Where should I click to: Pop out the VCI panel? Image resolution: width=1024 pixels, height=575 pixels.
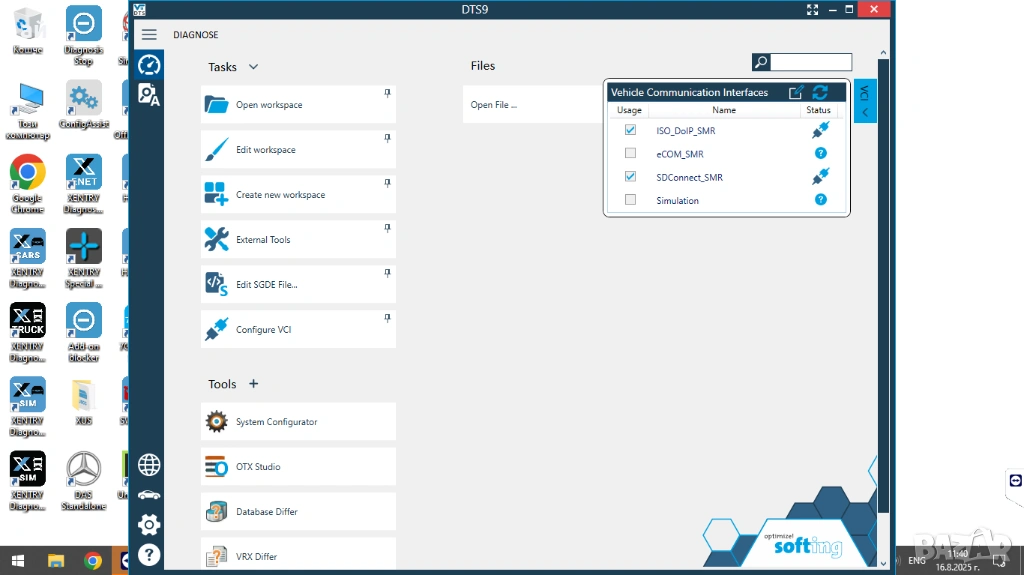[x=796, y=92]
